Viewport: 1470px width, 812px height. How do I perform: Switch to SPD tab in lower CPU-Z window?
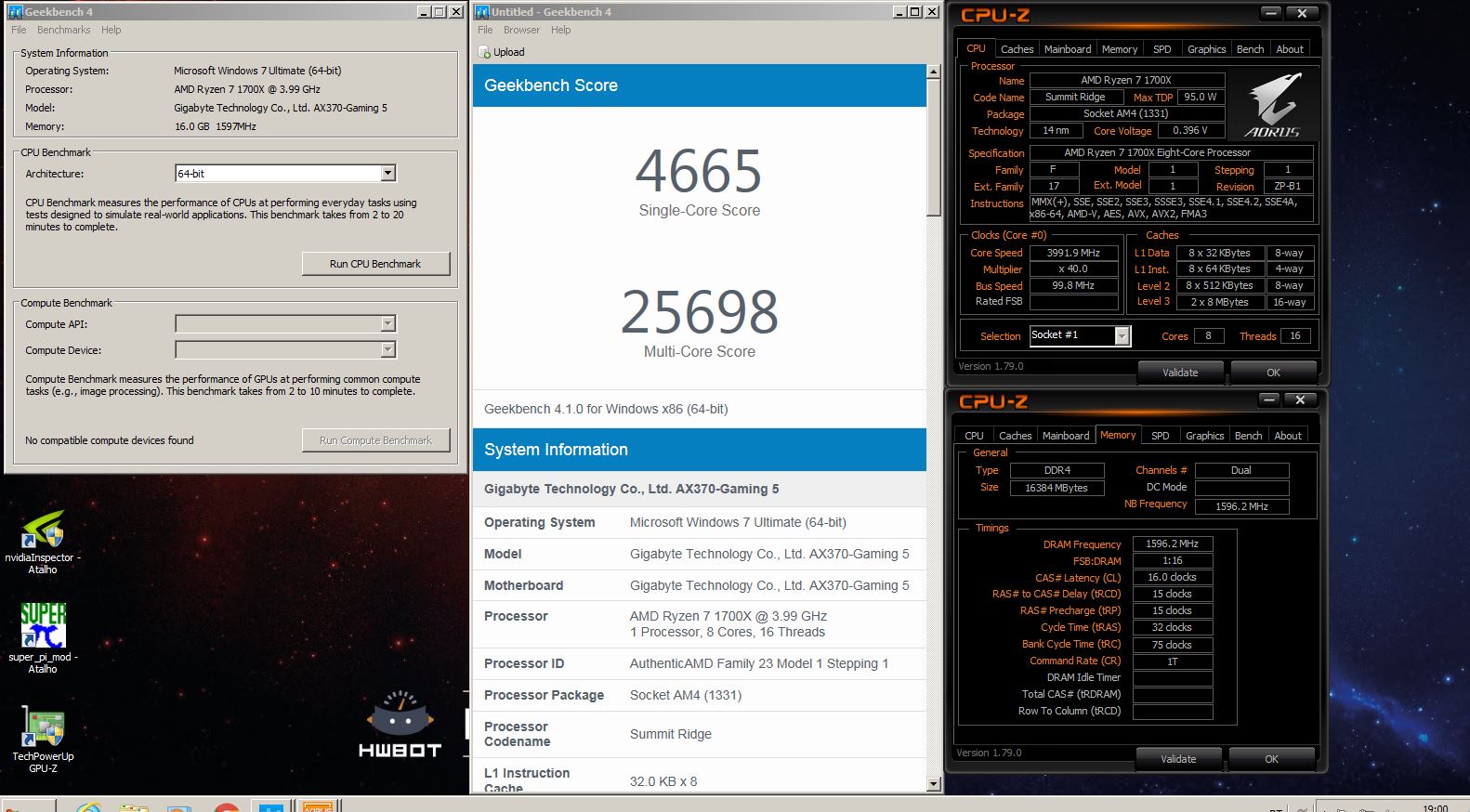point(1160,436)
